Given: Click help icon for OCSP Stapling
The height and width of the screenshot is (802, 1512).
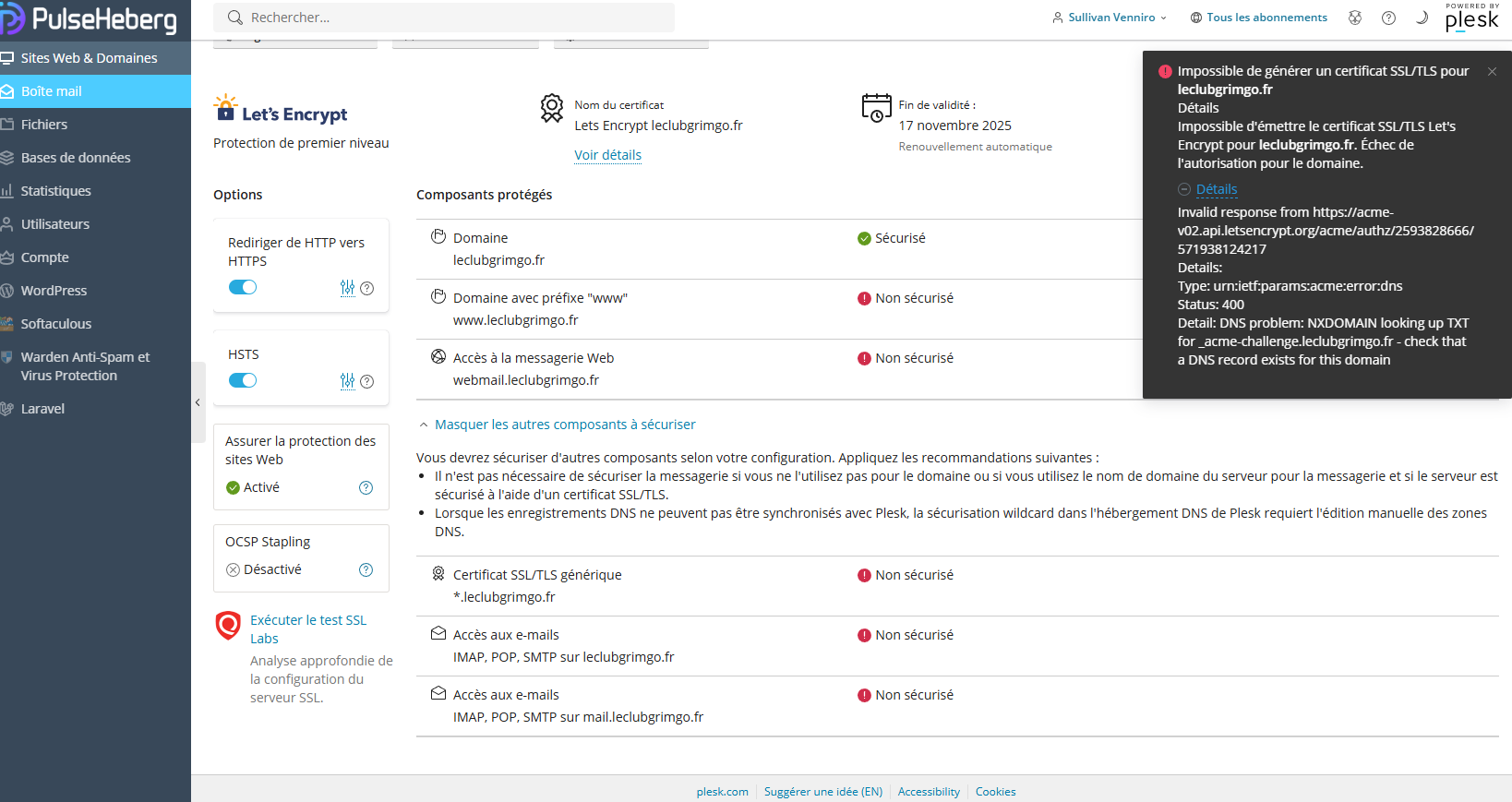Looking at the screenshot, I should pyautogui.click(x=366, y=569).
